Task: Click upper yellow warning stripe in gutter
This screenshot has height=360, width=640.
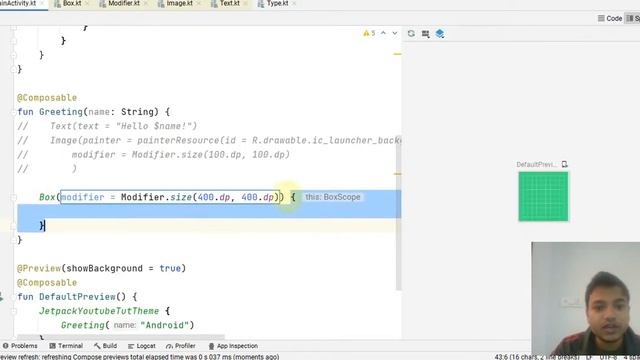Action: coord(398,54)
